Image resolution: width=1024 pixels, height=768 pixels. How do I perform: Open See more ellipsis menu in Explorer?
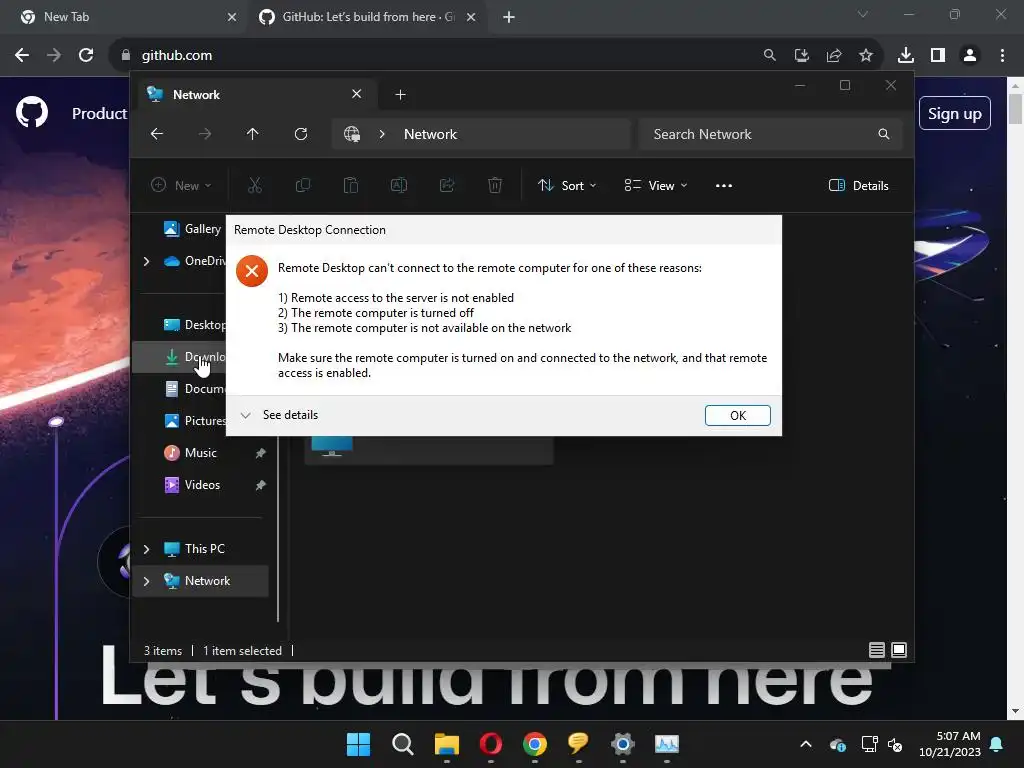724,185
